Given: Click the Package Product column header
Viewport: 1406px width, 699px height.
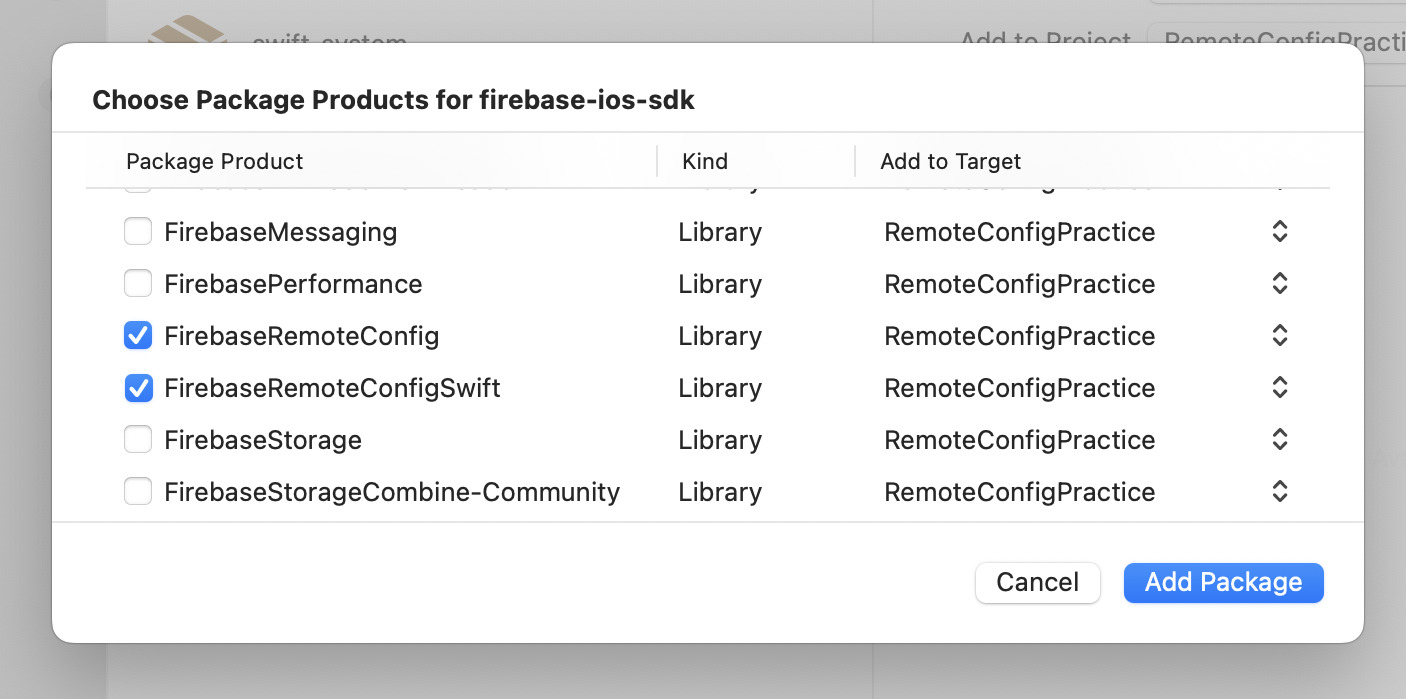Looking at the screenshot, I should pyautogui.click(x=214, y=161).
